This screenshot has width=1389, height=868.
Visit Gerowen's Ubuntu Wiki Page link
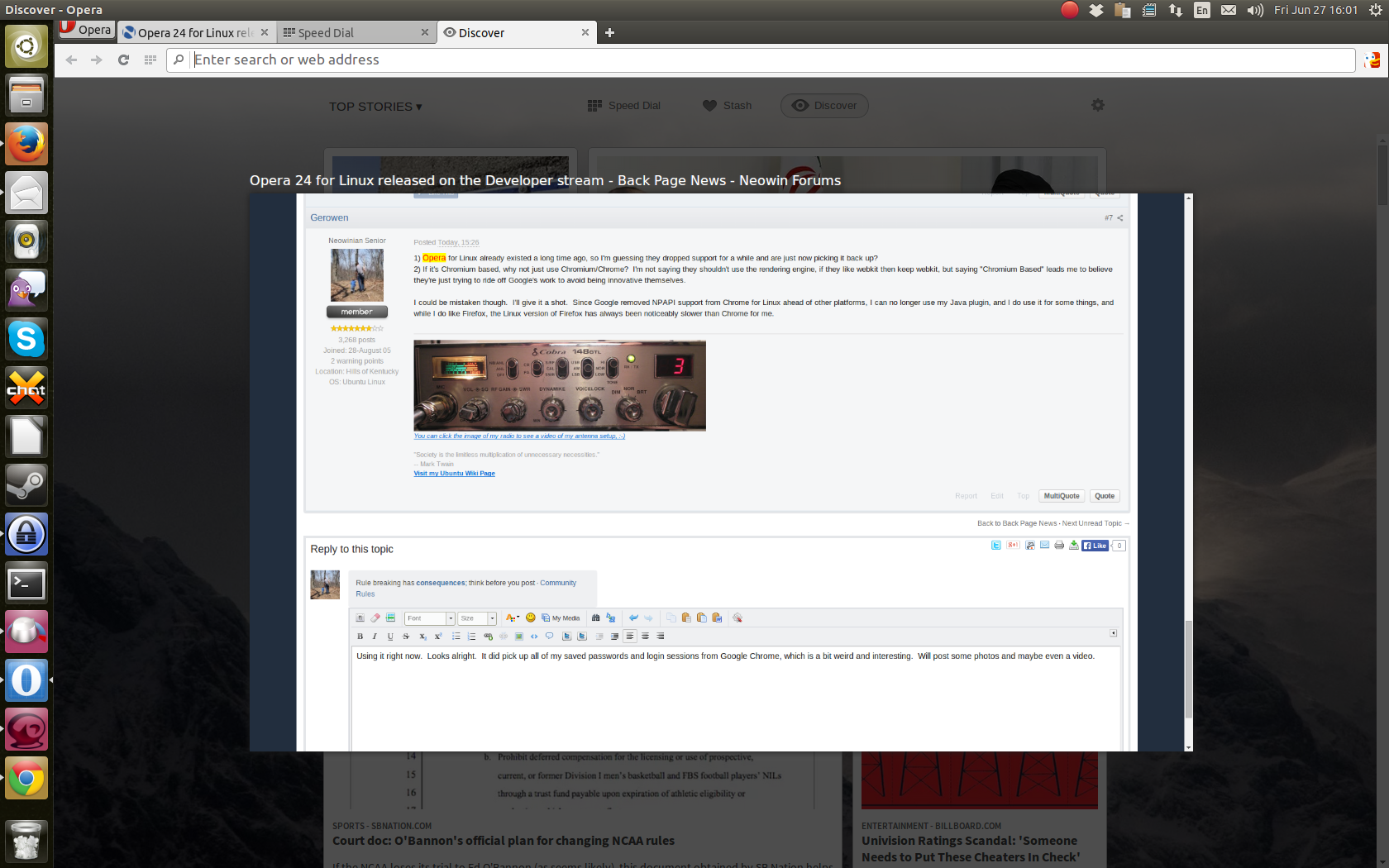coord(454,473)
